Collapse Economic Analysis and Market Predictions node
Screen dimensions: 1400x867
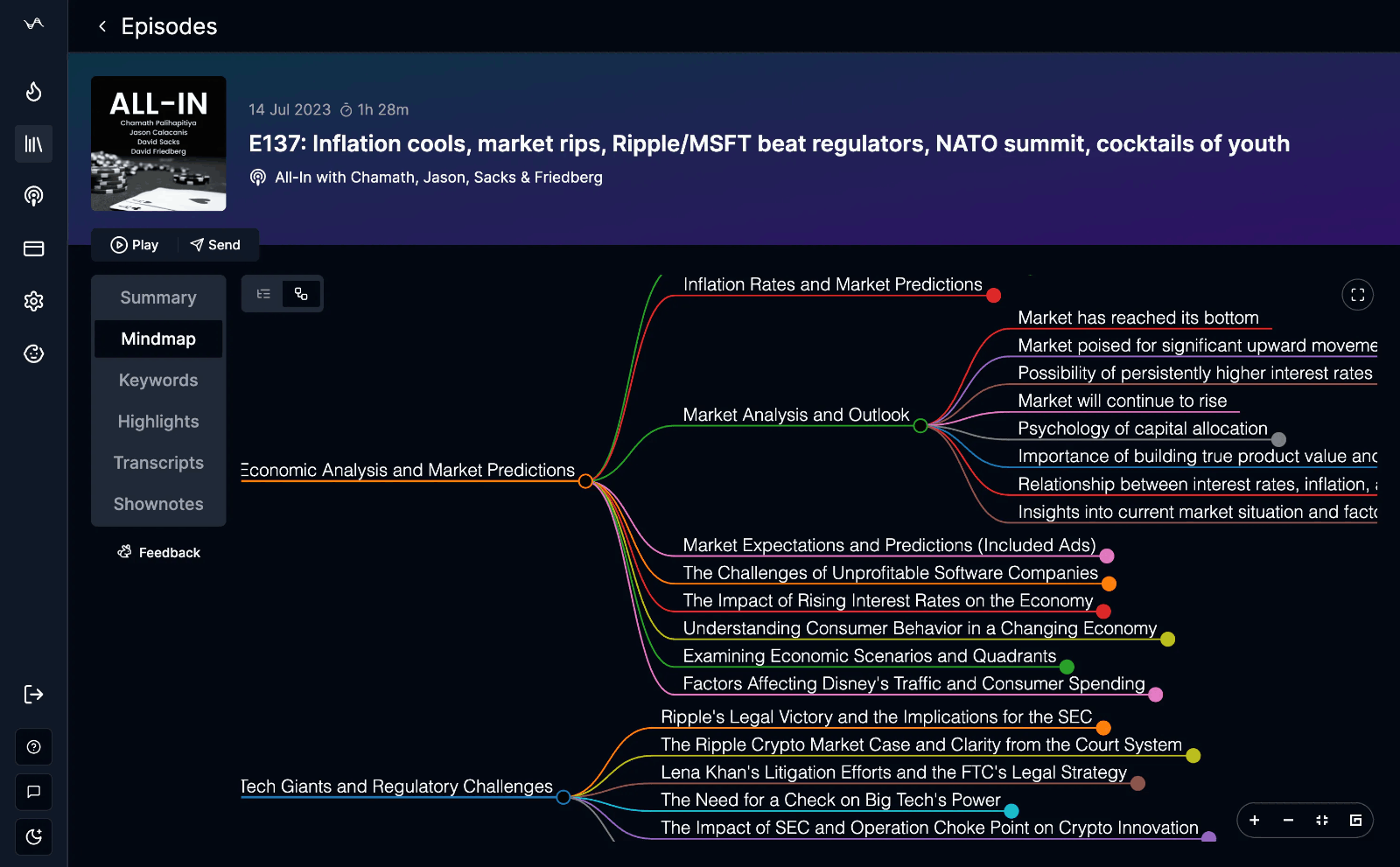point(585,481)
